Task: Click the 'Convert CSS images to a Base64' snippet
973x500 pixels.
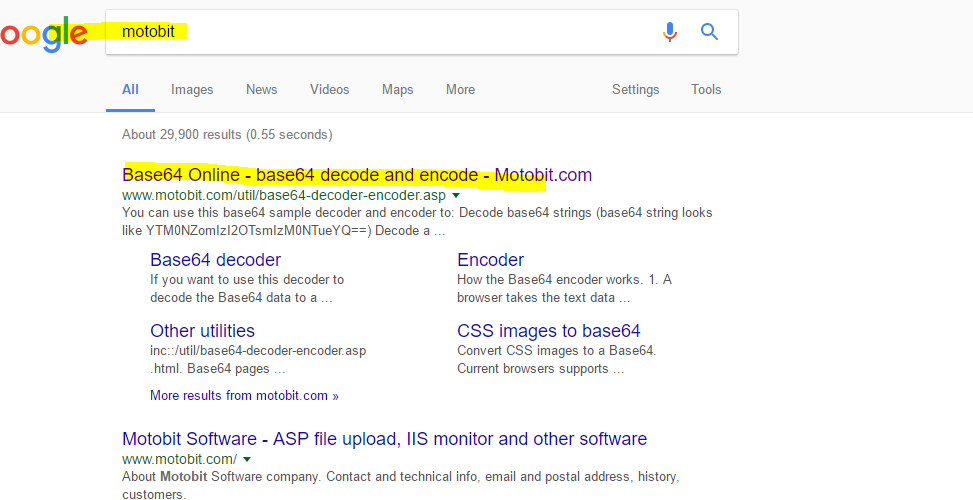Action: tap(557, 360)
